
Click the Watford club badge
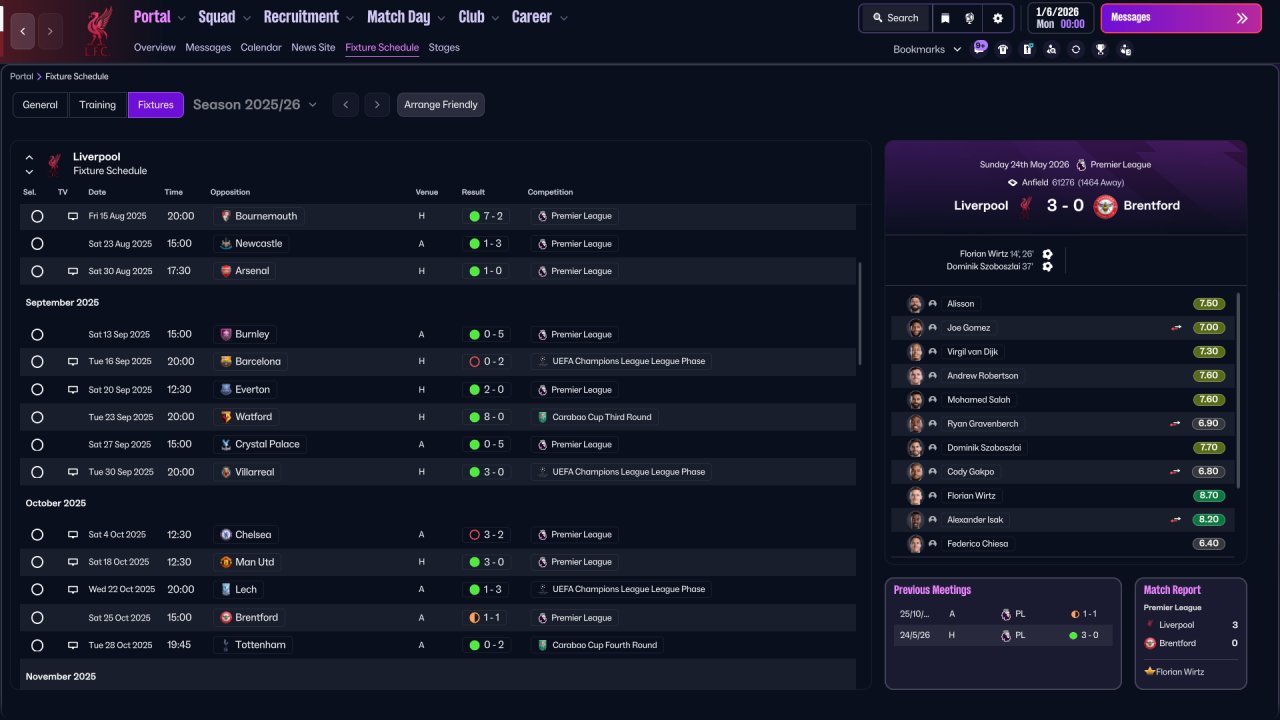tap(225, 417)
